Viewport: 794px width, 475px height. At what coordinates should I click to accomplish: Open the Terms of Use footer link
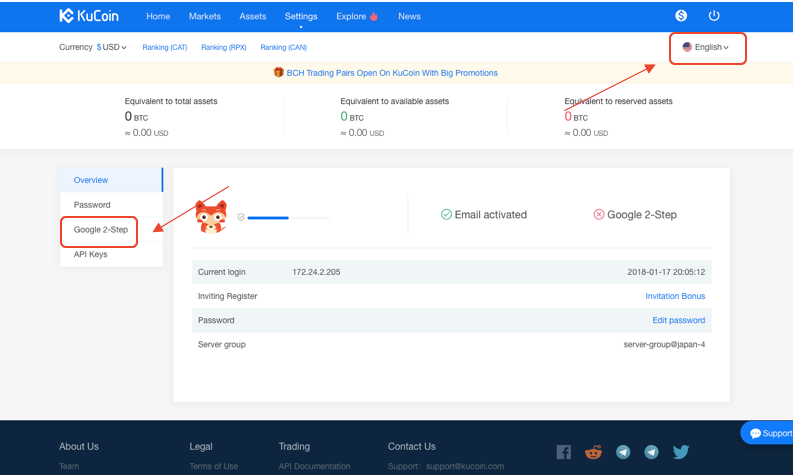point(213,466)
